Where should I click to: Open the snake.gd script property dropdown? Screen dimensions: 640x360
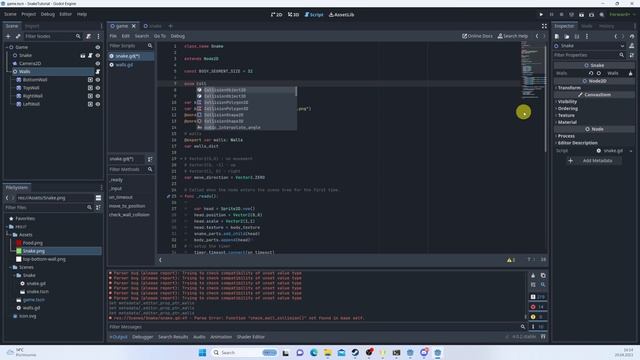[631, 151]
